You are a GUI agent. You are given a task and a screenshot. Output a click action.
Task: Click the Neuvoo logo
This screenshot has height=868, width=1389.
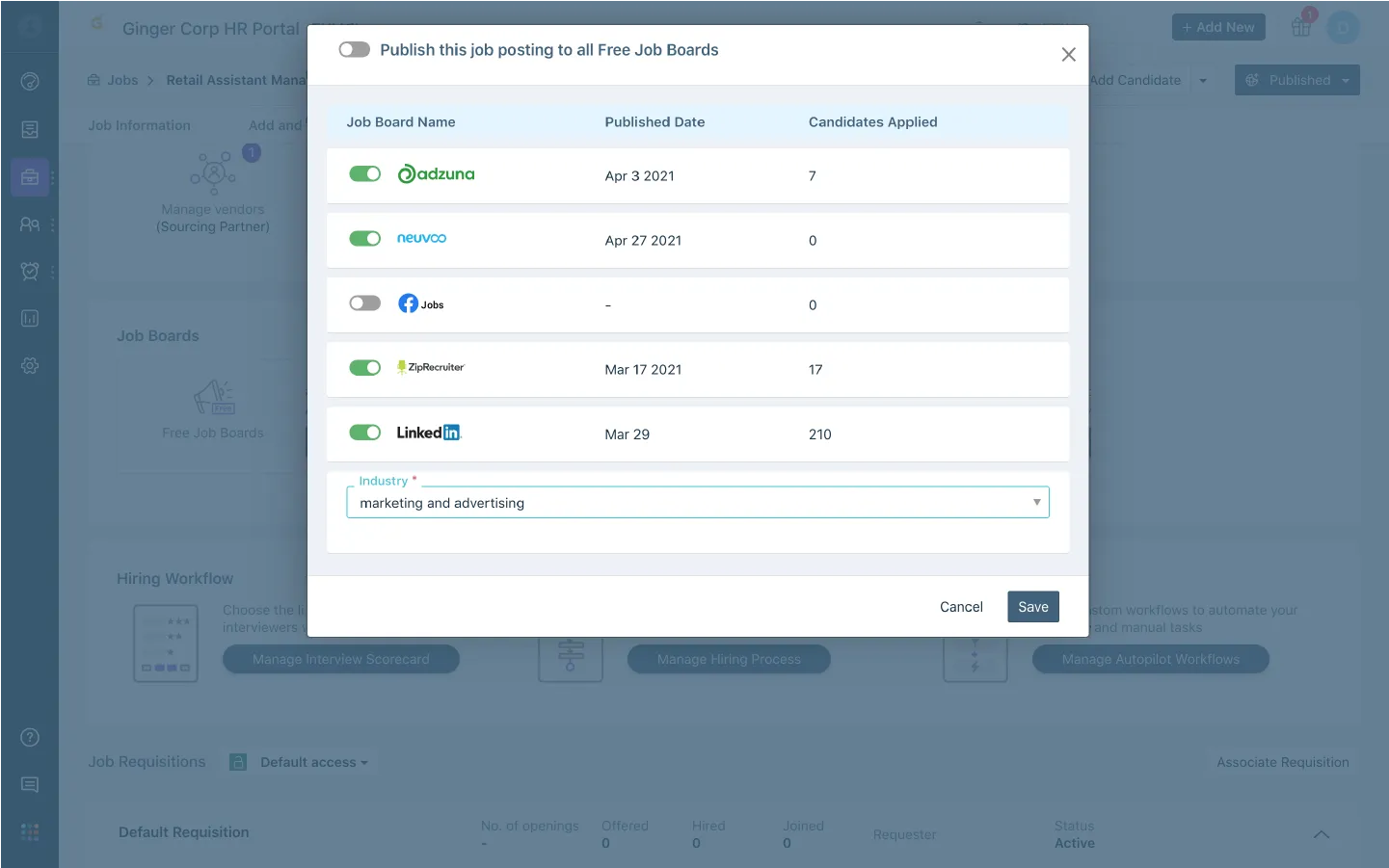[421, 238]
